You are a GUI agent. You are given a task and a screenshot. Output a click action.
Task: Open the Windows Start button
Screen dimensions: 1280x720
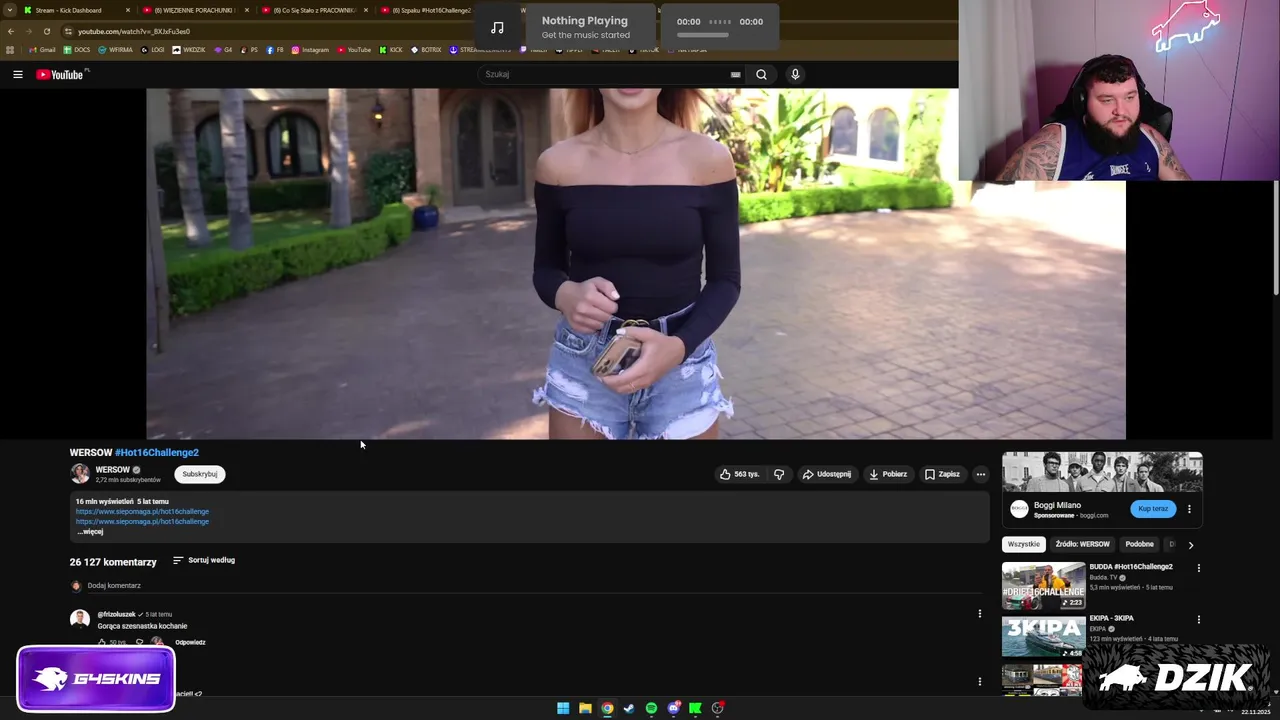coord(563,708)
